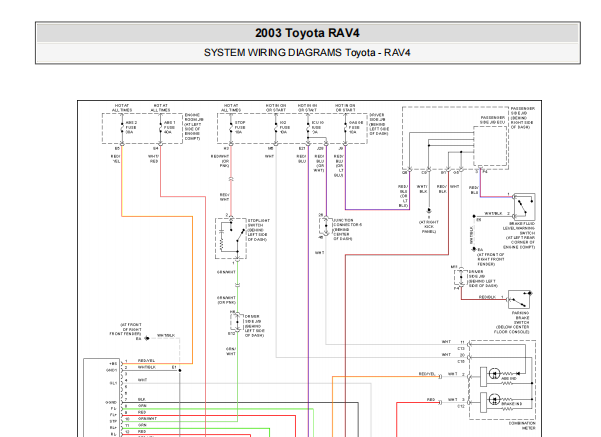Click the 'GND1' terminal label on ECU connector
This screenshot has width=601, height=437.
pyautogui.click(x=112, y=370)
